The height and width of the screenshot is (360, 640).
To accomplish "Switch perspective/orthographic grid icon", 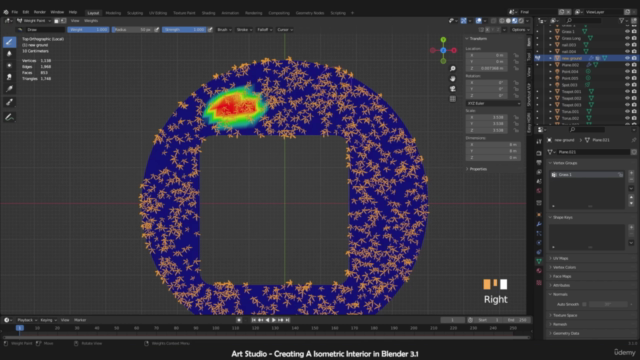I will click(x=453, y=99).
